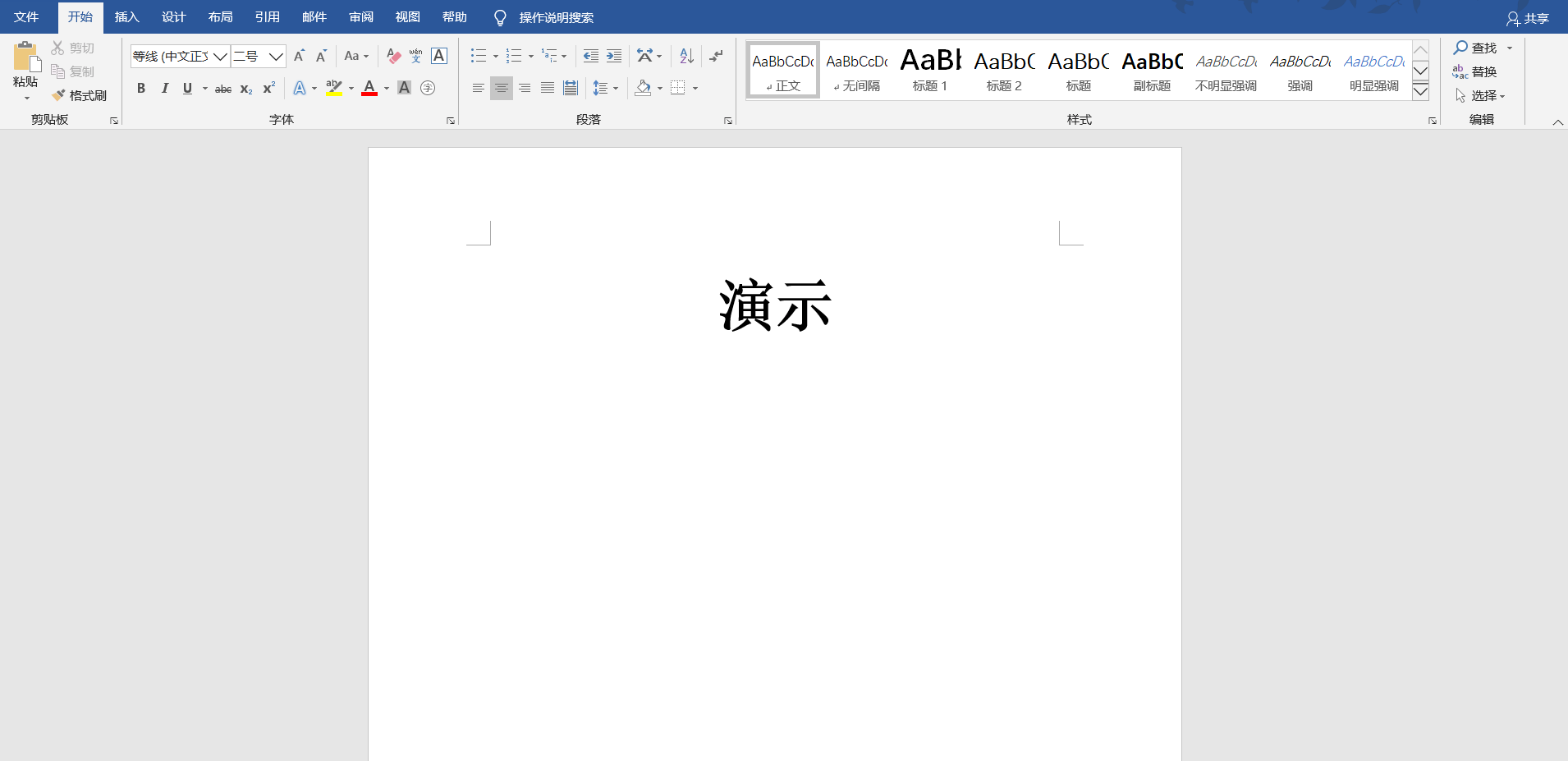1568x761 pixels.
Task: Apply the 标题 2 heading style
Action: coord(1004,70)
